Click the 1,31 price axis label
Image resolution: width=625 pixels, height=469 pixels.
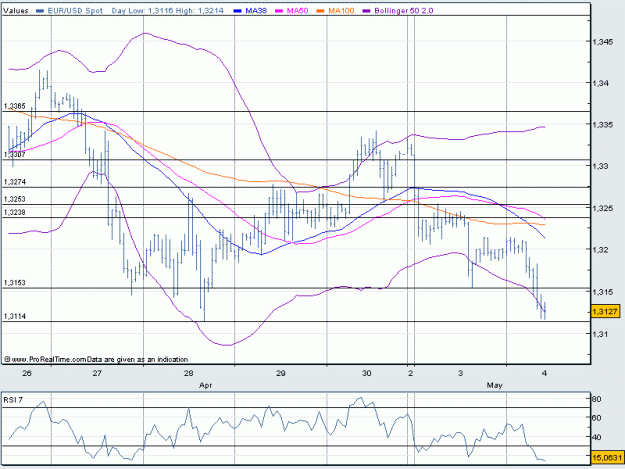click(x=601, y=334)
